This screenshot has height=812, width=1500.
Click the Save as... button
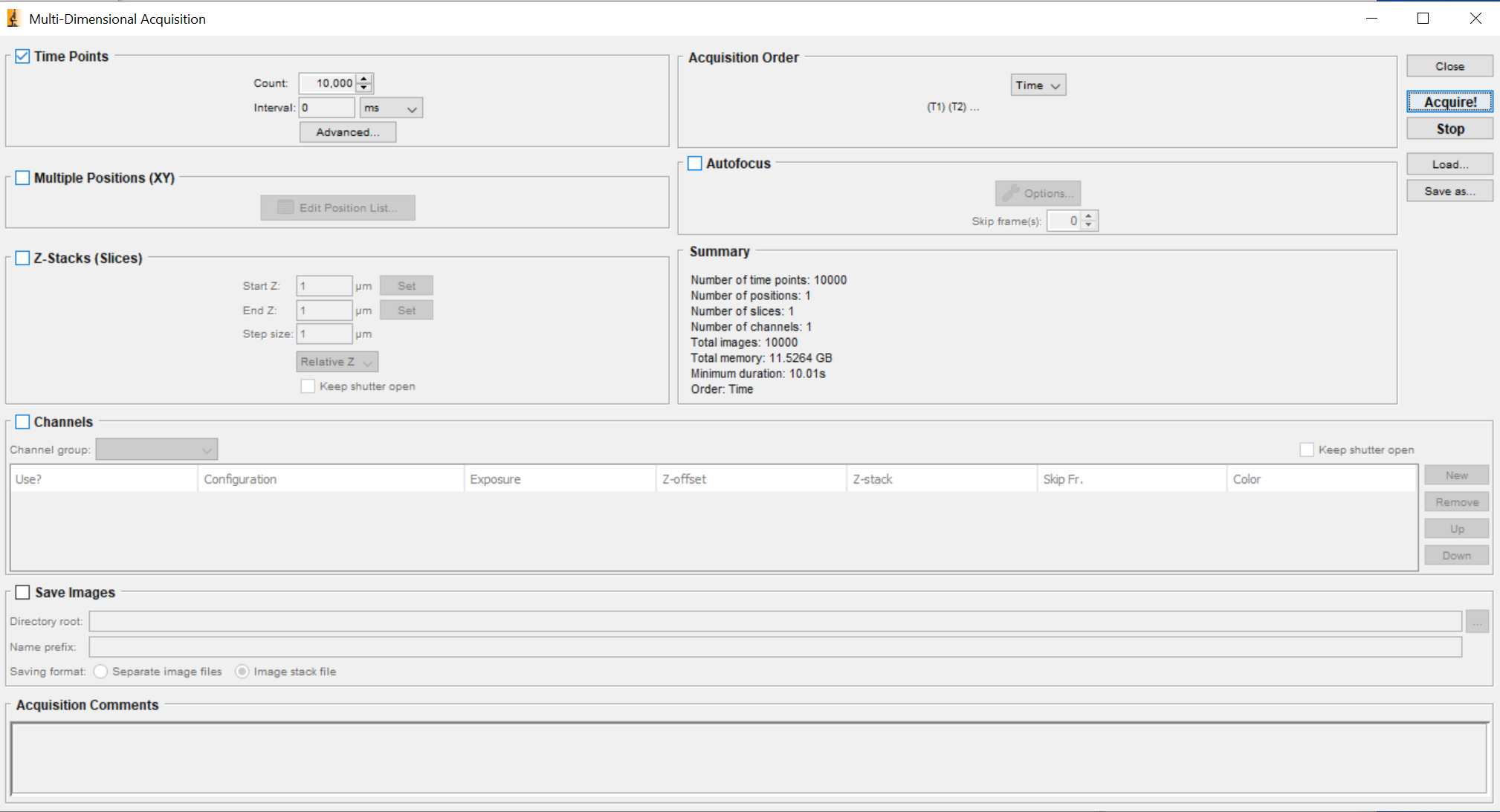click(1449, 191)
